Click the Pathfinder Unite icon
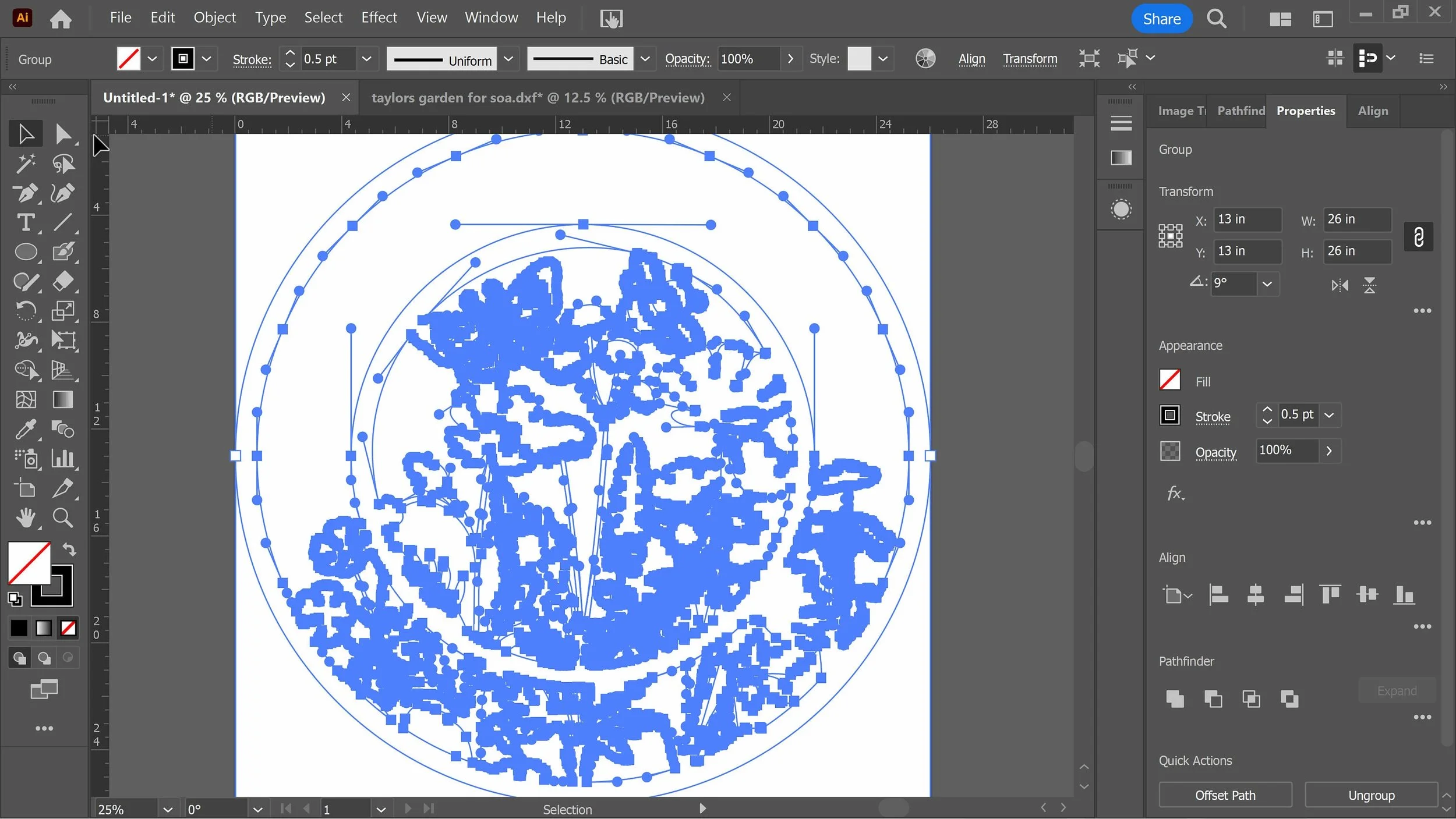 1175,699
